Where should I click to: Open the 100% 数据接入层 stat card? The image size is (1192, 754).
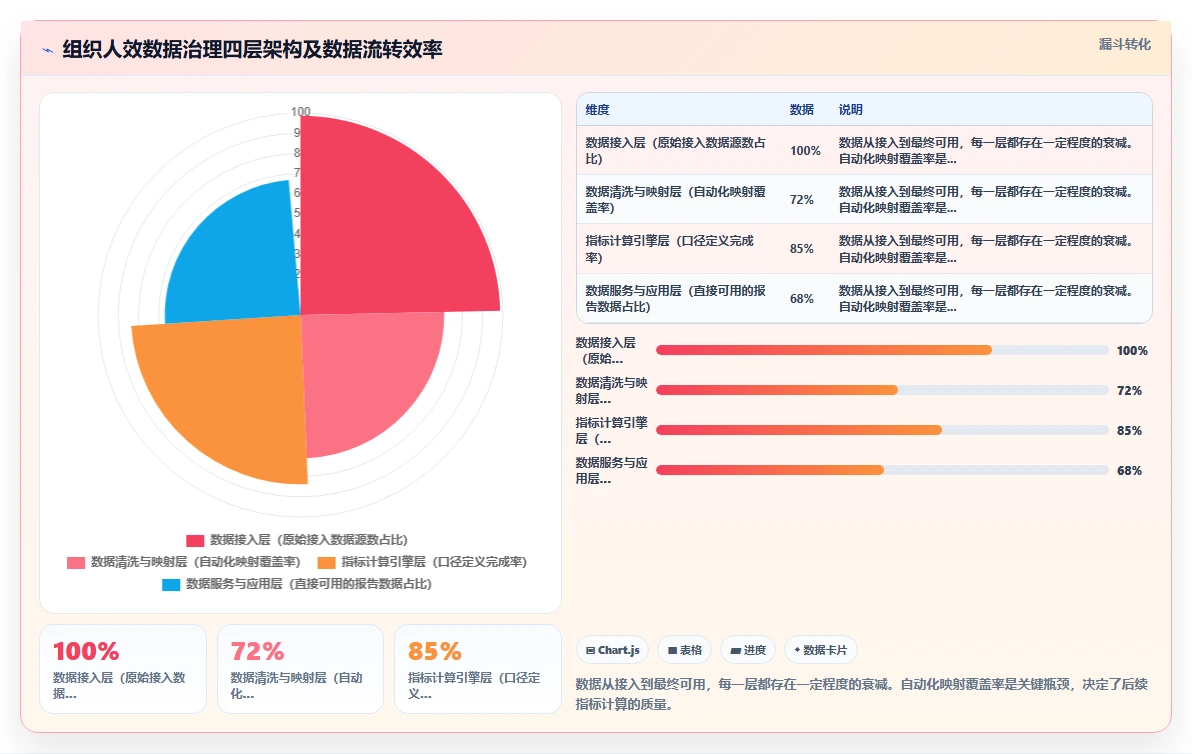coord(123,669)
